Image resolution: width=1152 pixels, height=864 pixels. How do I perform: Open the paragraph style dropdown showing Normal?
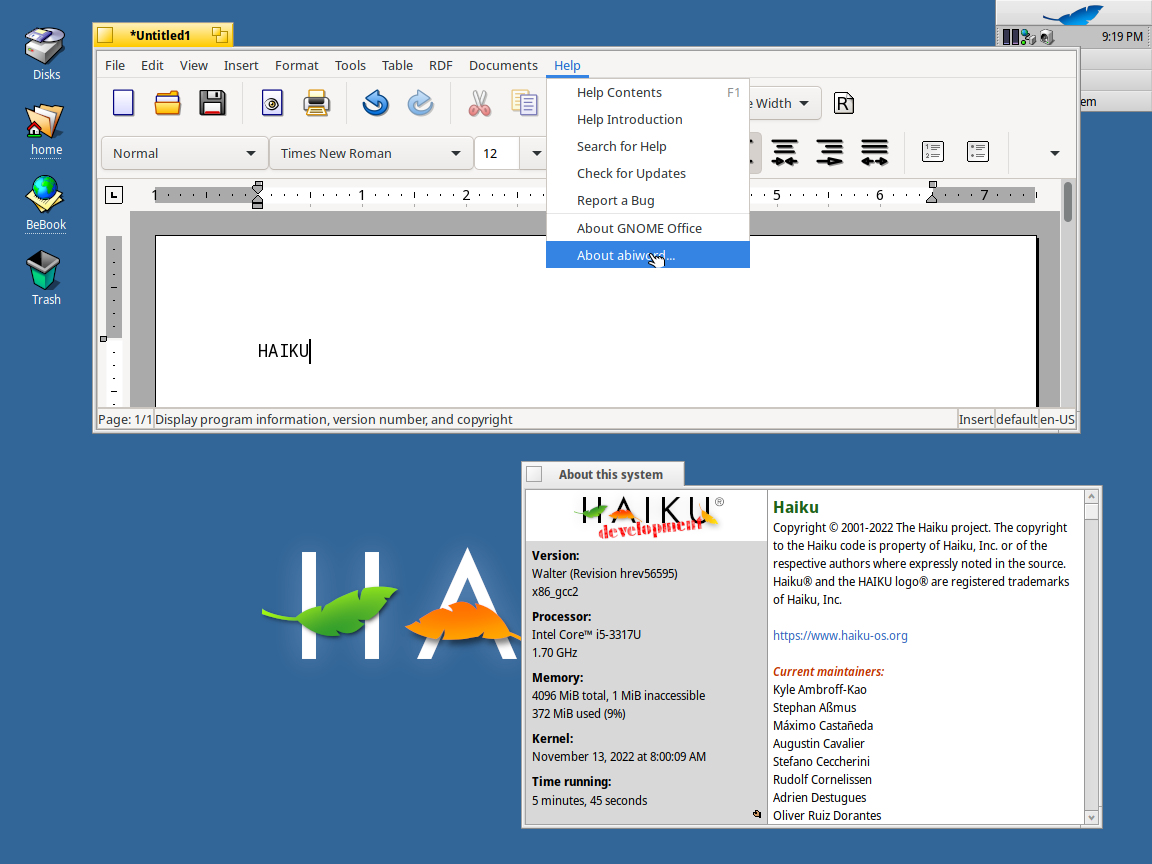coord(184,153)
